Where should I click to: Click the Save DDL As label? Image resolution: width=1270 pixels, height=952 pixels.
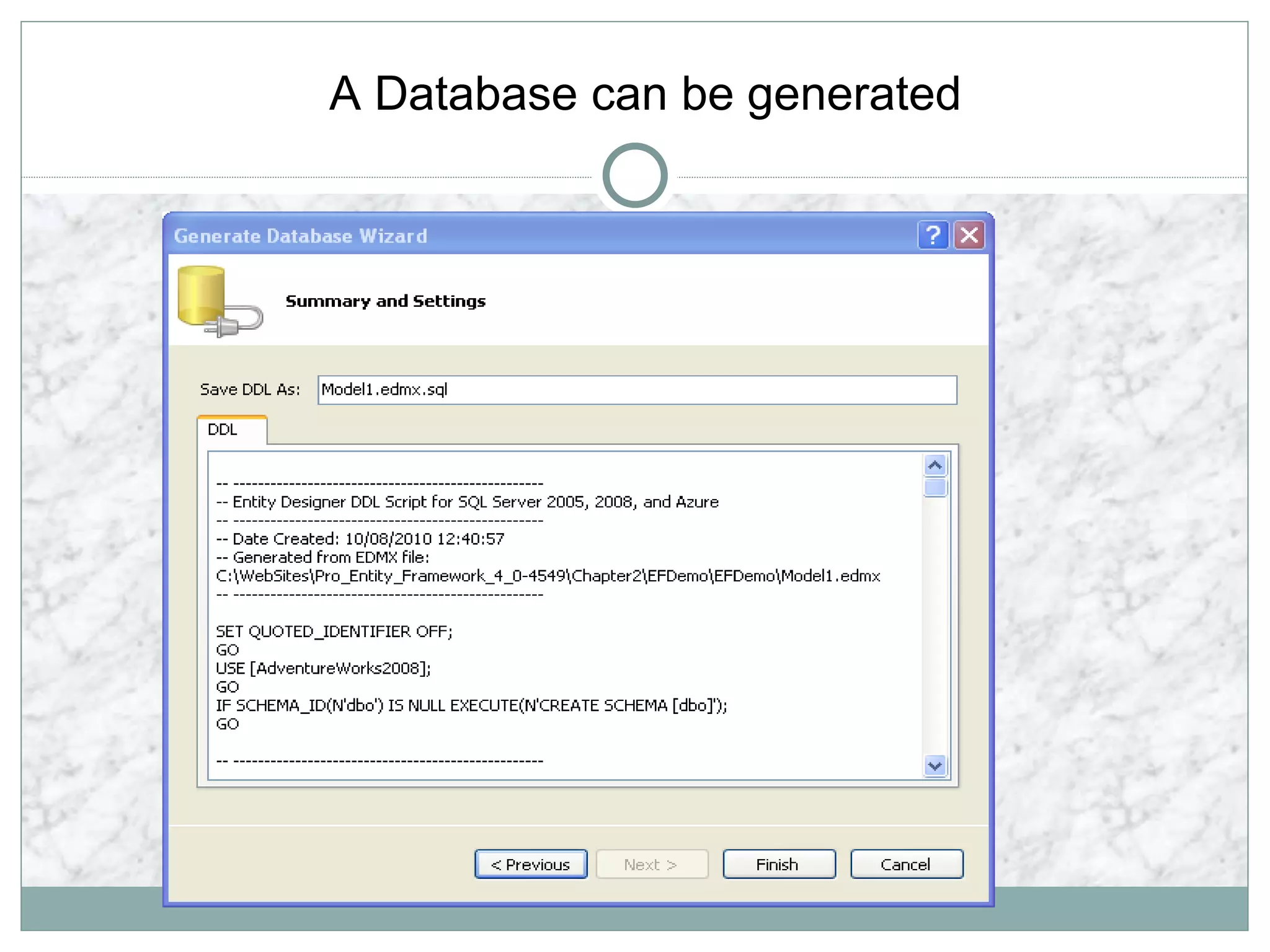point(249,390)
